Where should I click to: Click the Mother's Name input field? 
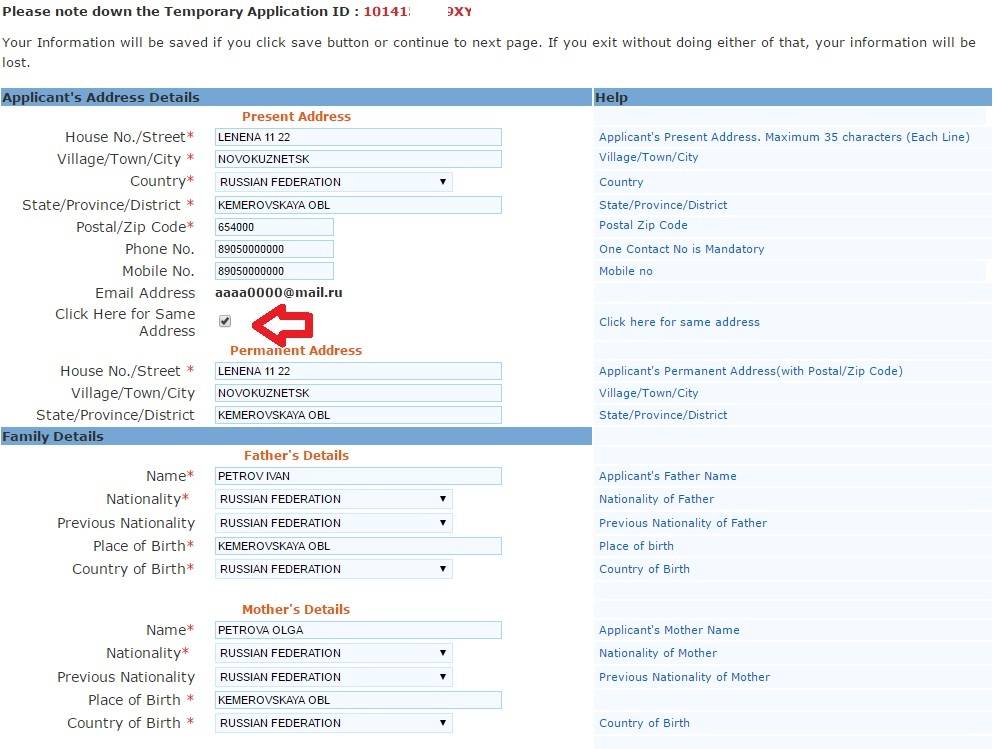[357, 630]
